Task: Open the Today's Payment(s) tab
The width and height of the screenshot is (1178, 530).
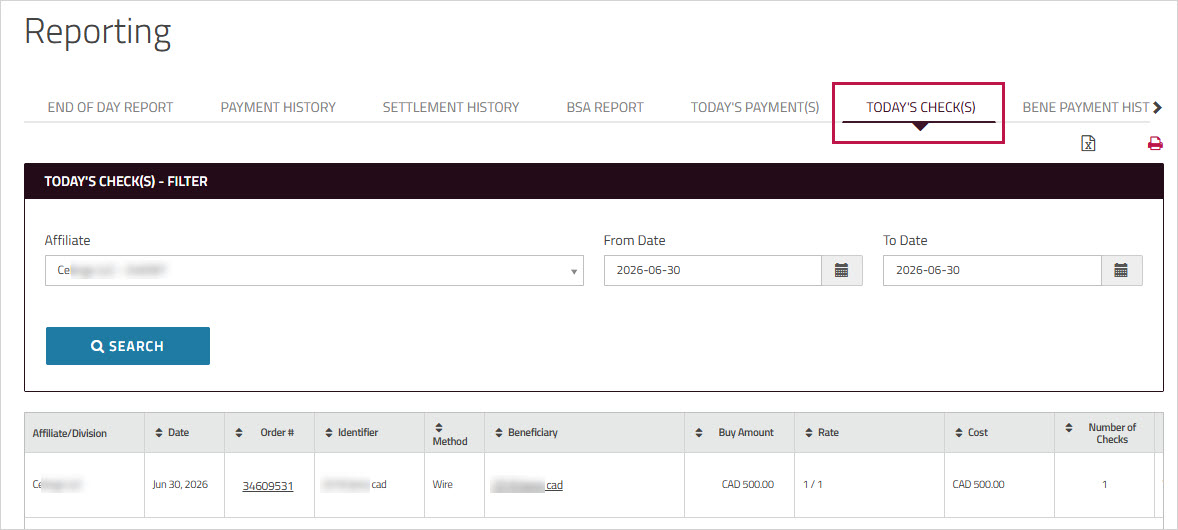Action: [x=755, y=108]
